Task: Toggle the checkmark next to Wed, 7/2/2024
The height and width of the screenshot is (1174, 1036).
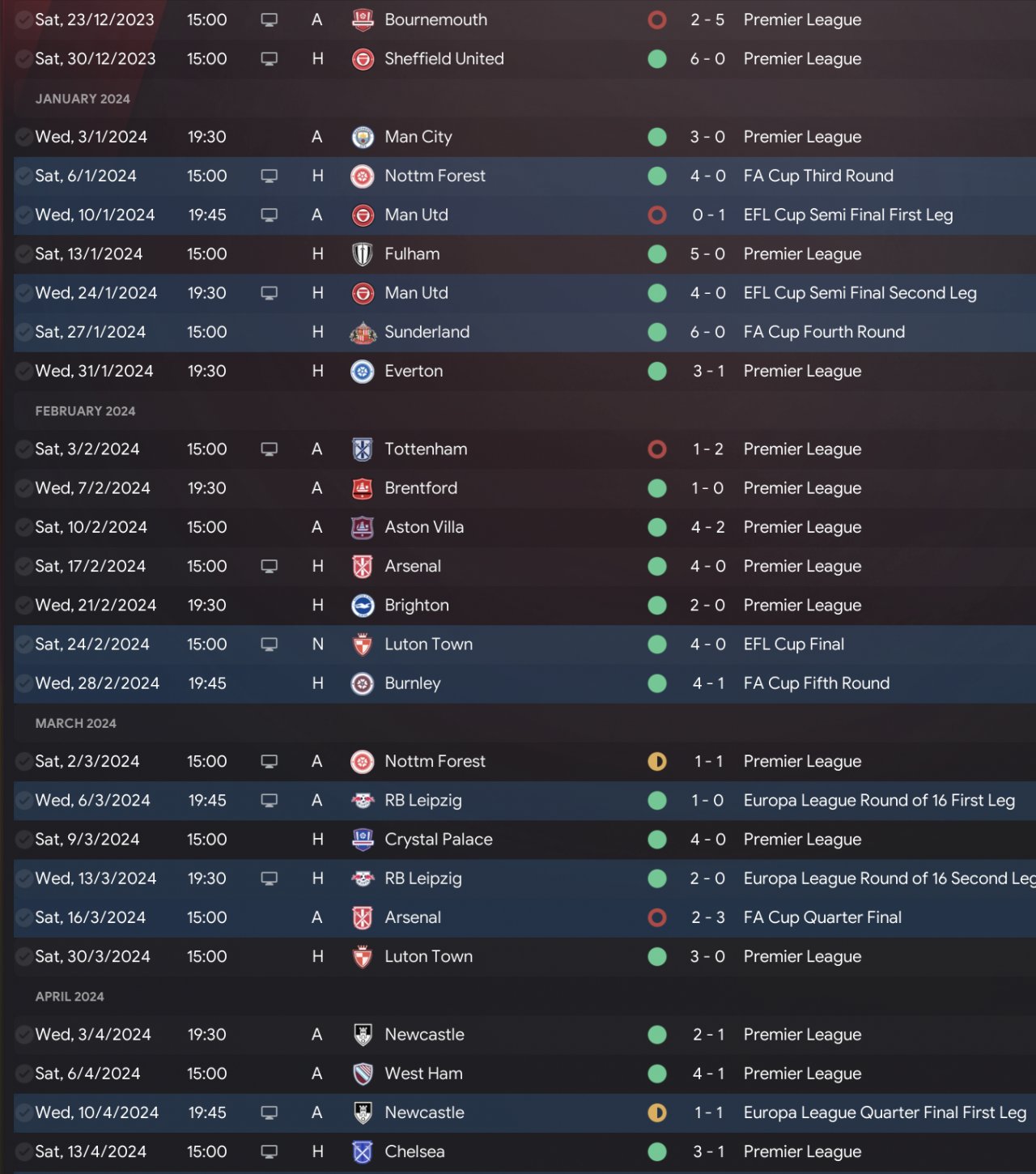Action: tap(24, 488)
